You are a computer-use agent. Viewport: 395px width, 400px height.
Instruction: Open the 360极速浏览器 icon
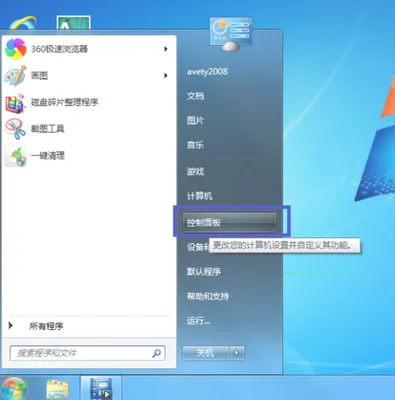coord(16,49)
